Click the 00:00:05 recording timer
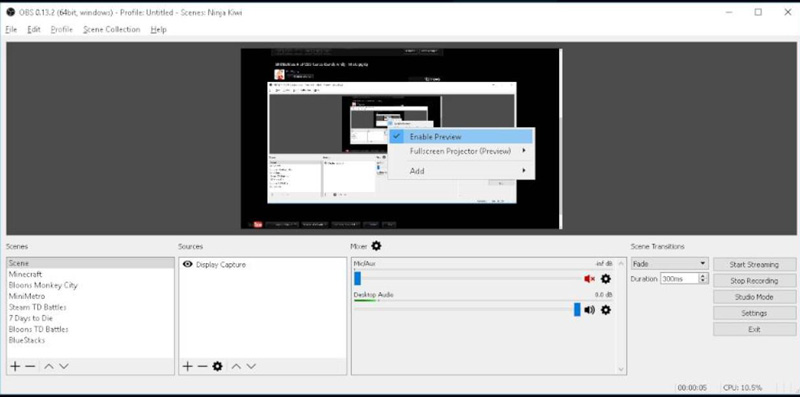Viewport: 800px width, 397px height. coord(692,388)
